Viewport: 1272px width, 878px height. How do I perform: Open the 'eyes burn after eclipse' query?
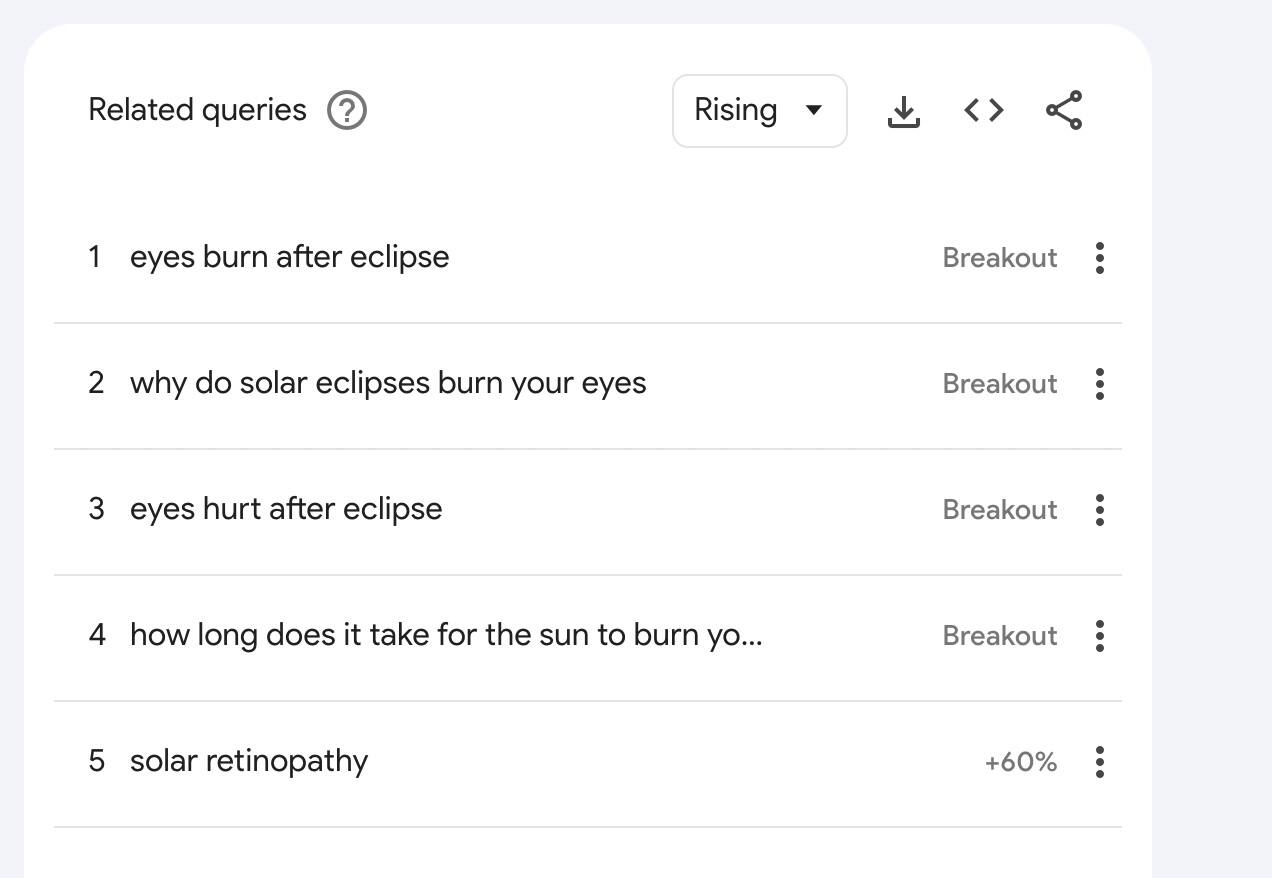pyautogui.click(x=289, y=257)
